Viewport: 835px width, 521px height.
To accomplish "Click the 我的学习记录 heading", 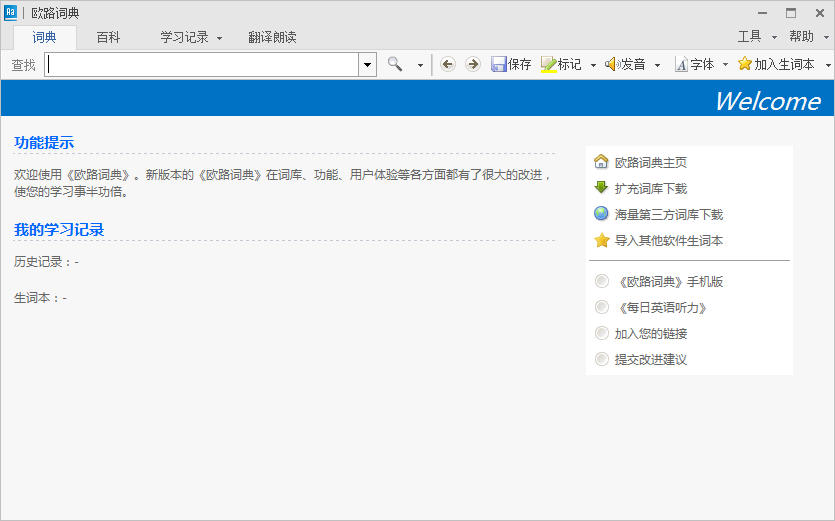I will click(x=59, y=230).
